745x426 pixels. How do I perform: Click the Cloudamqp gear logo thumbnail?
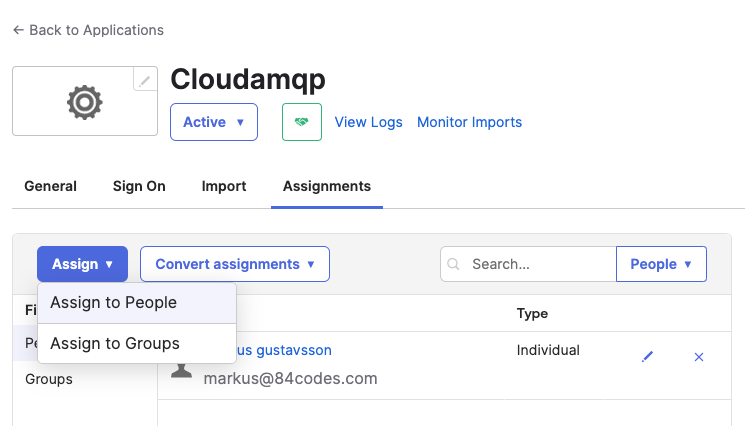(x=85, y=102)
